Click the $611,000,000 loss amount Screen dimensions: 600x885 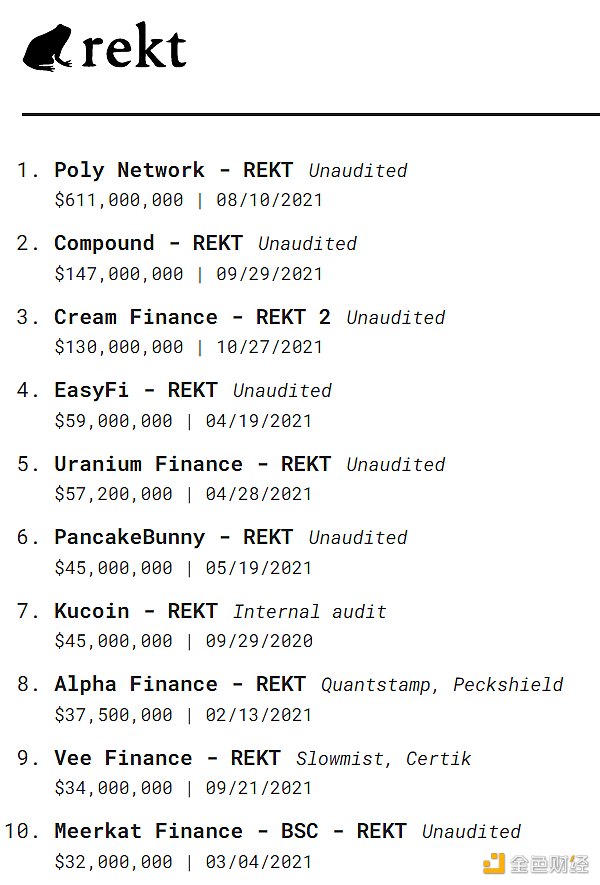(119, 200)
